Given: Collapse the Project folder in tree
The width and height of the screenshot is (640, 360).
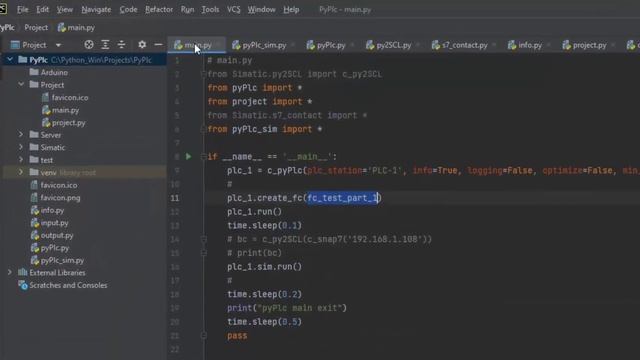Looking at the screenshot, I should tap(21, 84).
